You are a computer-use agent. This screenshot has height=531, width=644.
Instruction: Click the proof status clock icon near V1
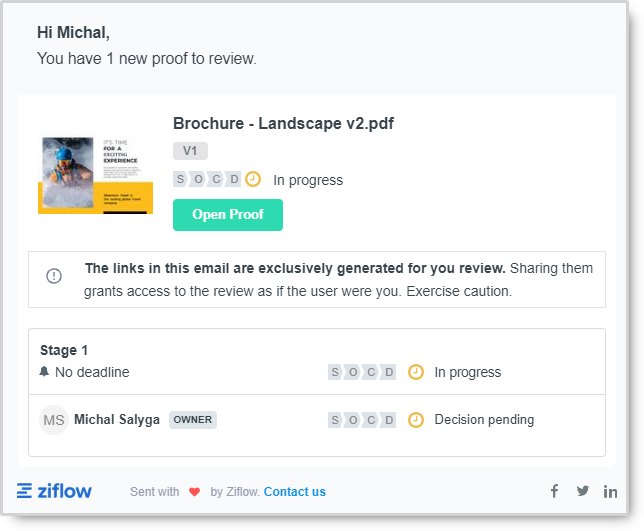253,179
